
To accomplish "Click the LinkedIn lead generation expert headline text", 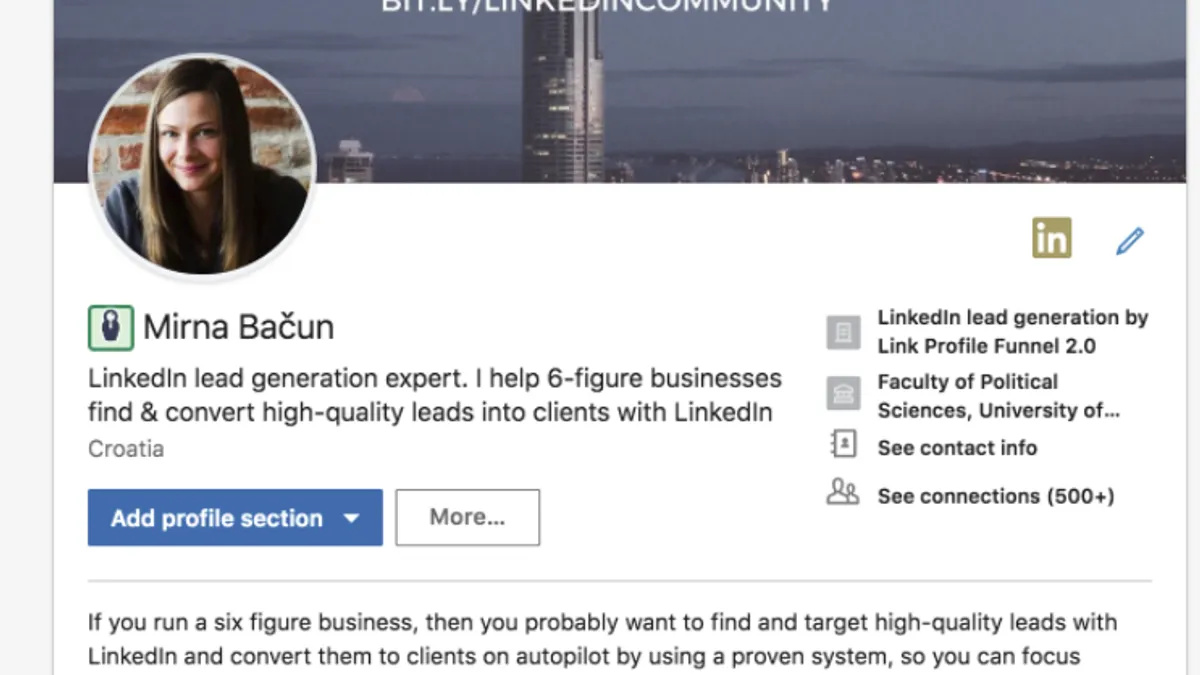I will (435, 396).
